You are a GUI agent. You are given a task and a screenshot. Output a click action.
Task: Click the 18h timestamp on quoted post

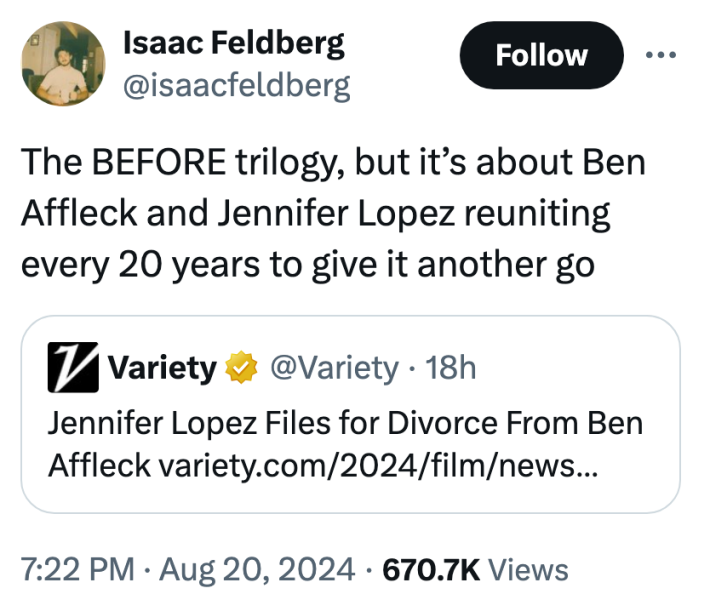(448, 368)
